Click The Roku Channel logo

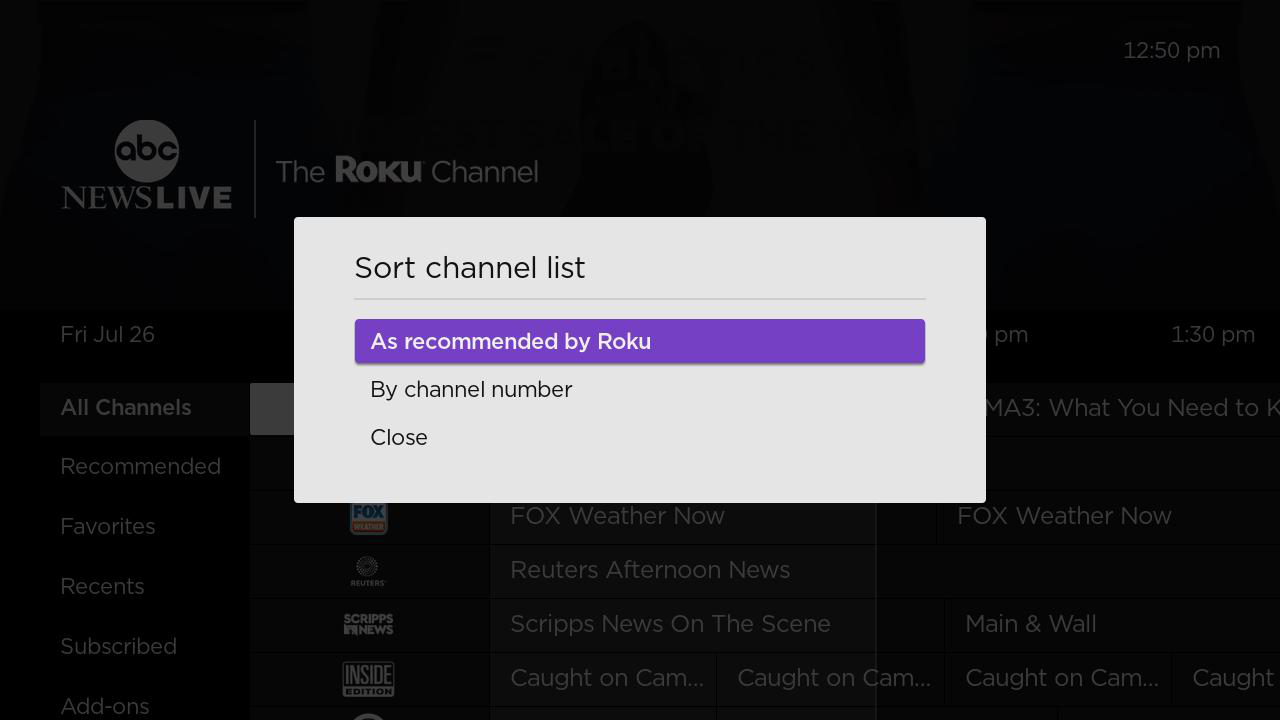pos(407,171)
